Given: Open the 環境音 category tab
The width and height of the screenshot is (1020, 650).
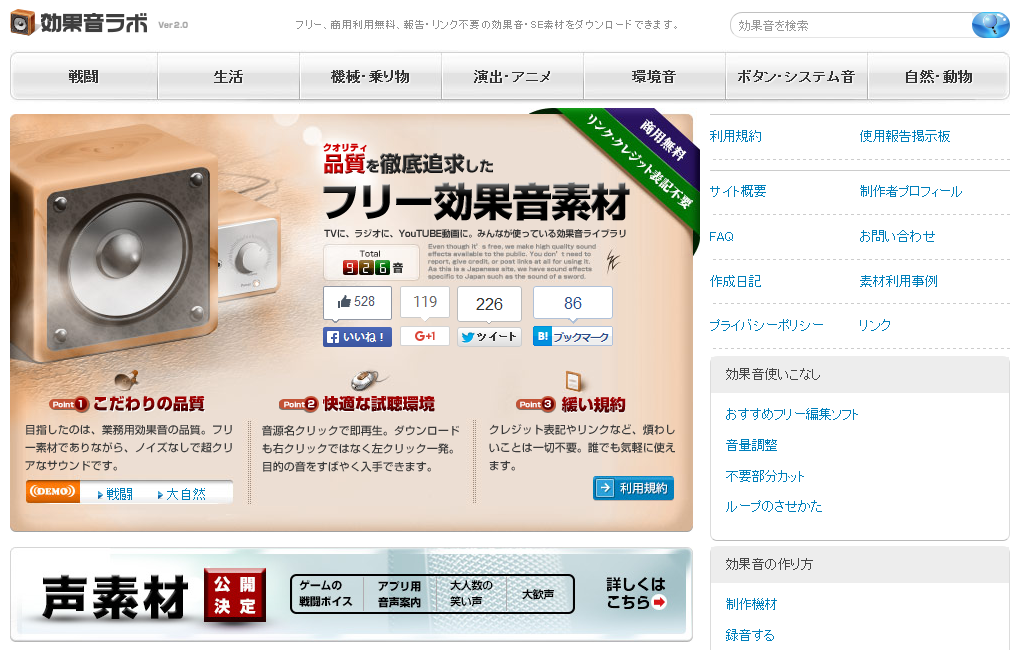Looking at the screenshot, I should [x=654, y=76].
